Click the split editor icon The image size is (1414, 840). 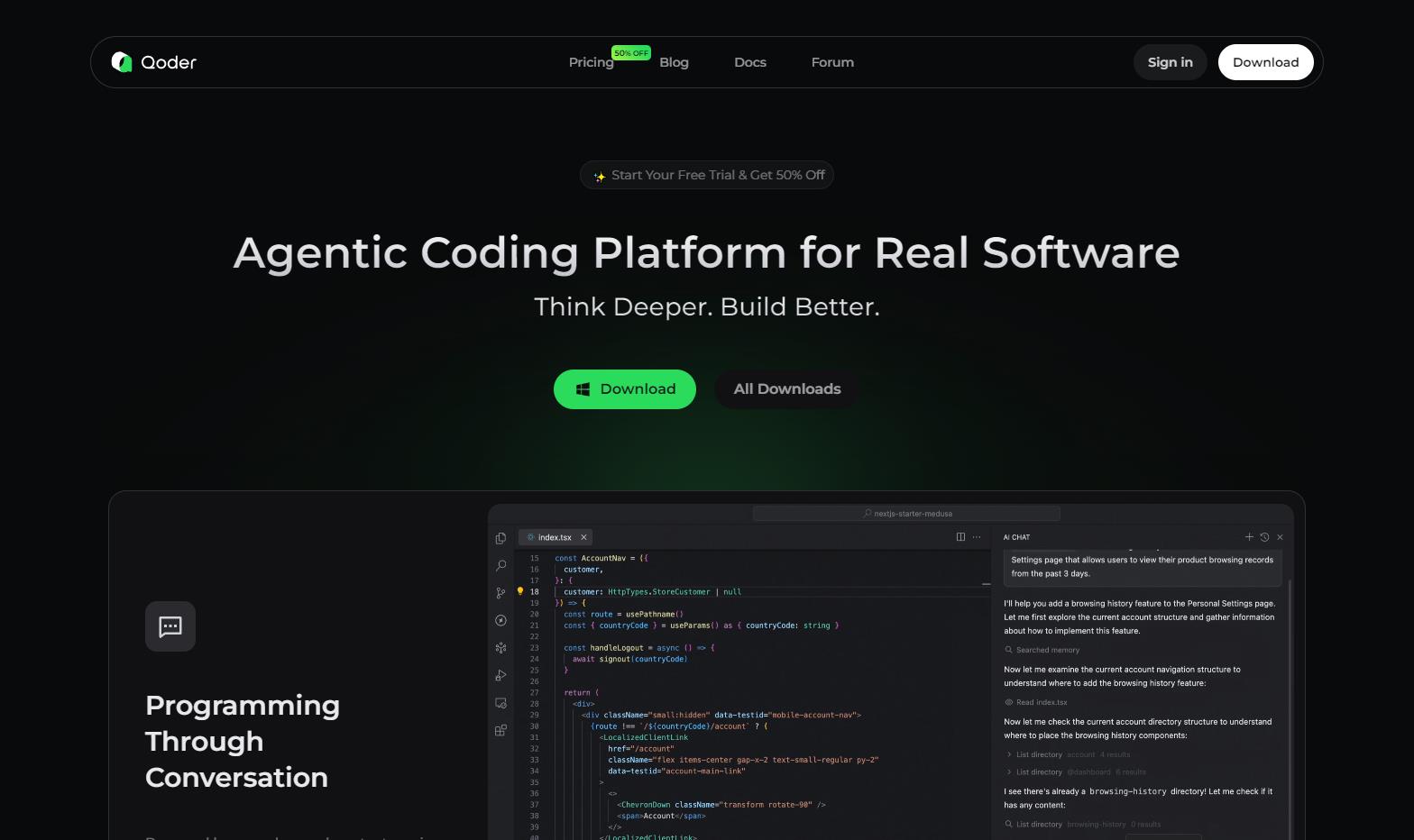click(960, 537)
